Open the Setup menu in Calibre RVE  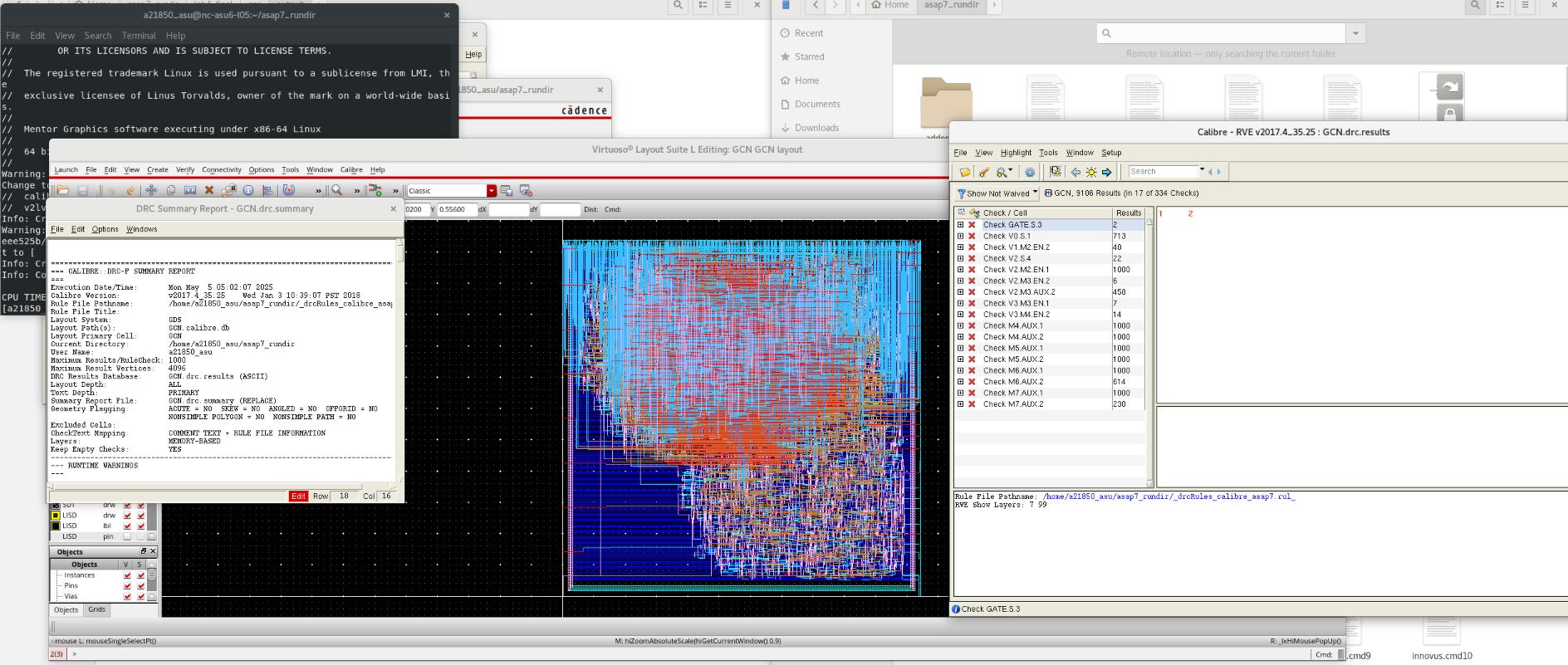click(x=1111, y=153)
